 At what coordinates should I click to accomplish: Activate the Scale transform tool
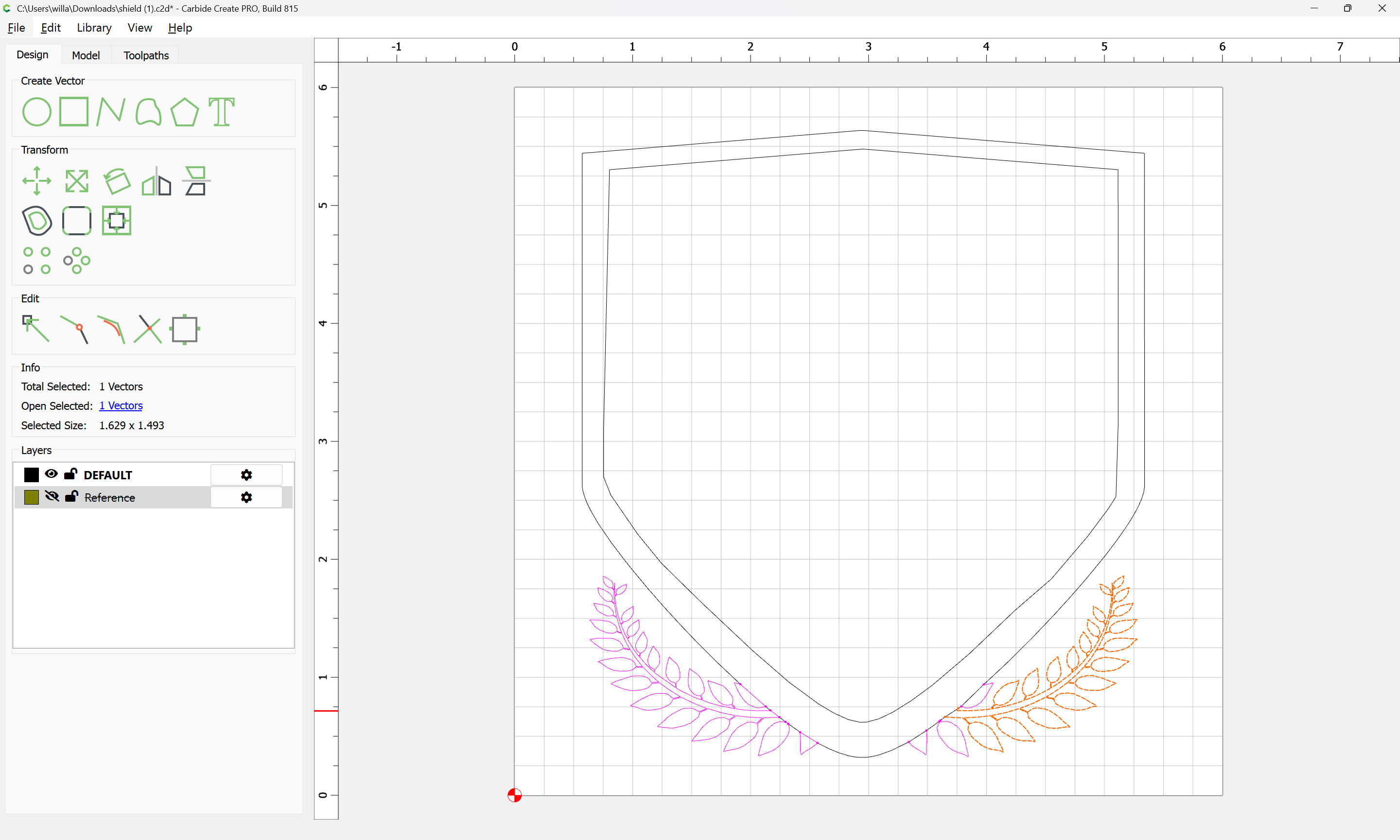pos(76,181)
